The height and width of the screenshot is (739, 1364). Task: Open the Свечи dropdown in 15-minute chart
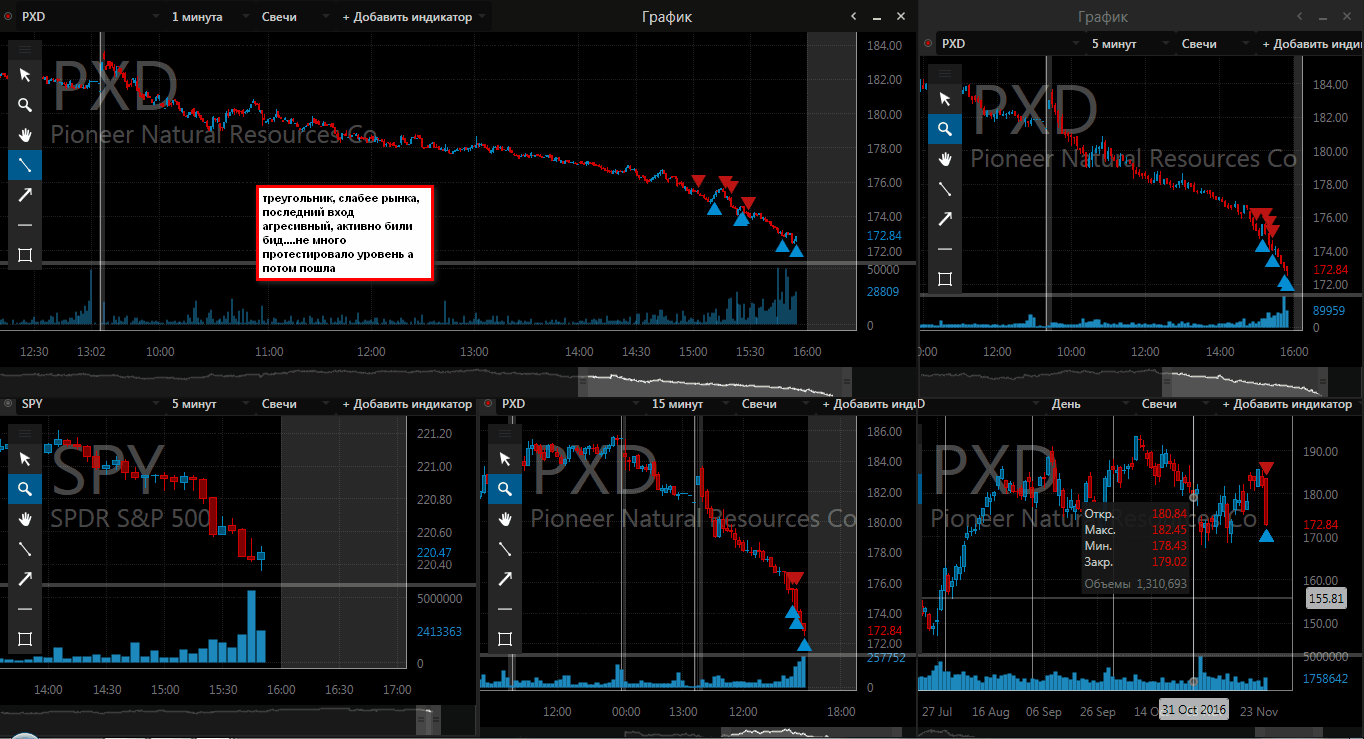(x=775, y=404)
